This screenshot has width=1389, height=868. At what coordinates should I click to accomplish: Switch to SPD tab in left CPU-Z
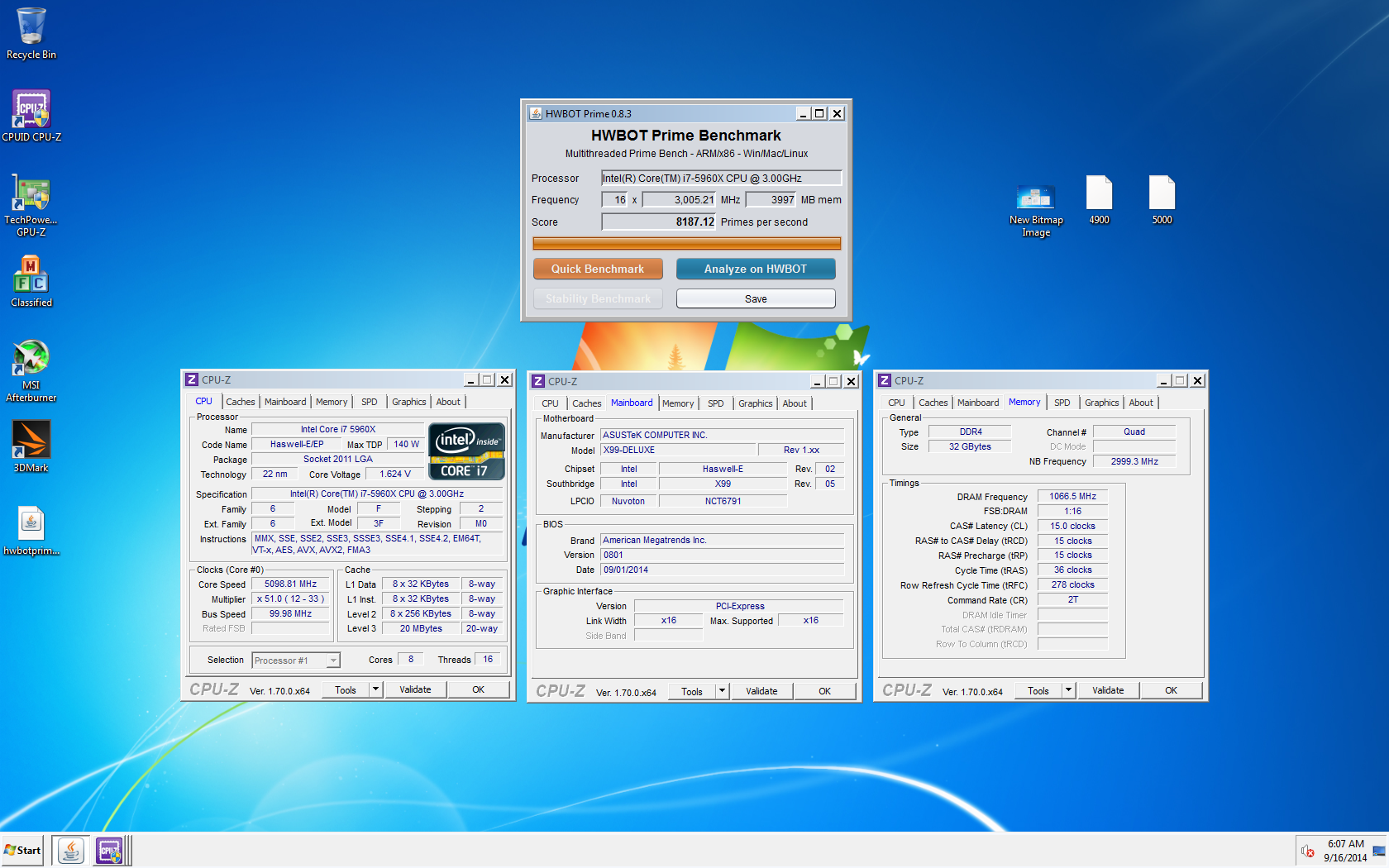tap(370, 402)
